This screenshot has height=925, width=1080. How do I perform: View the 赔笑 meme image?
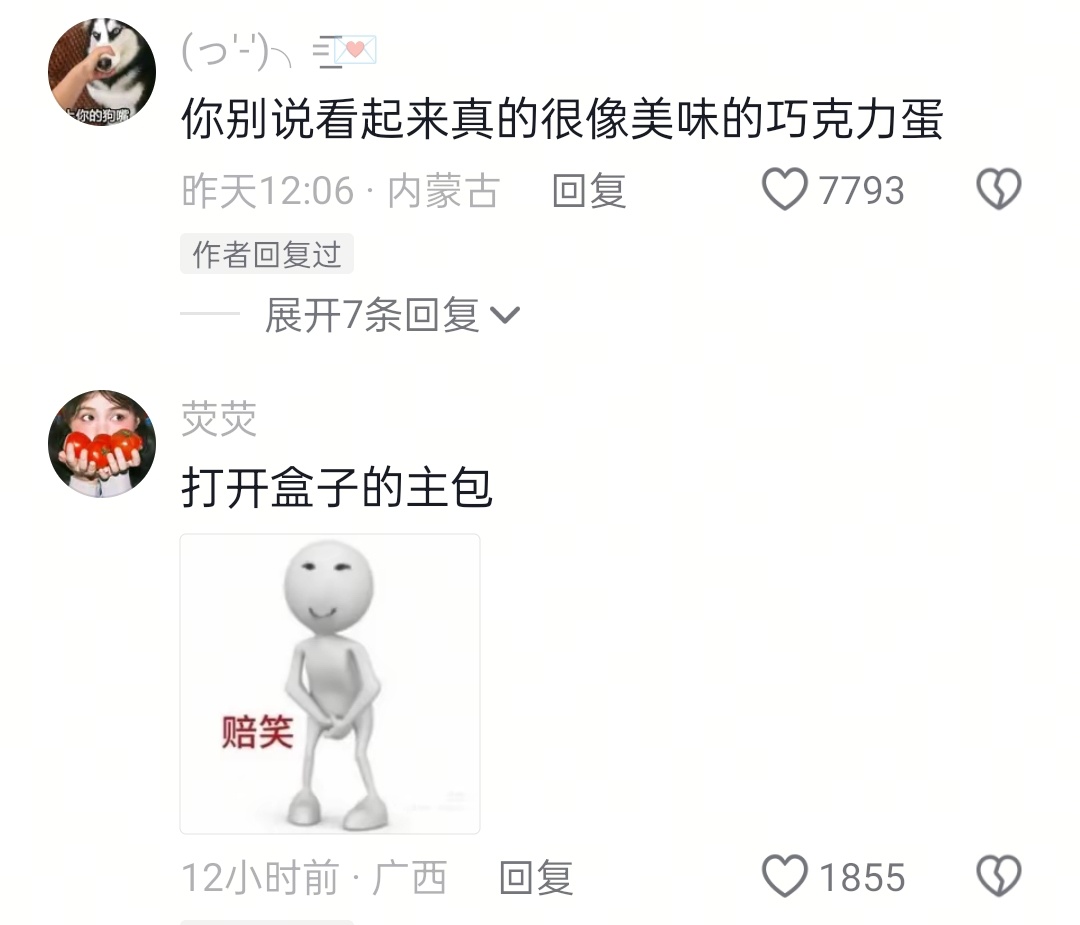click(x=330, y=684)
